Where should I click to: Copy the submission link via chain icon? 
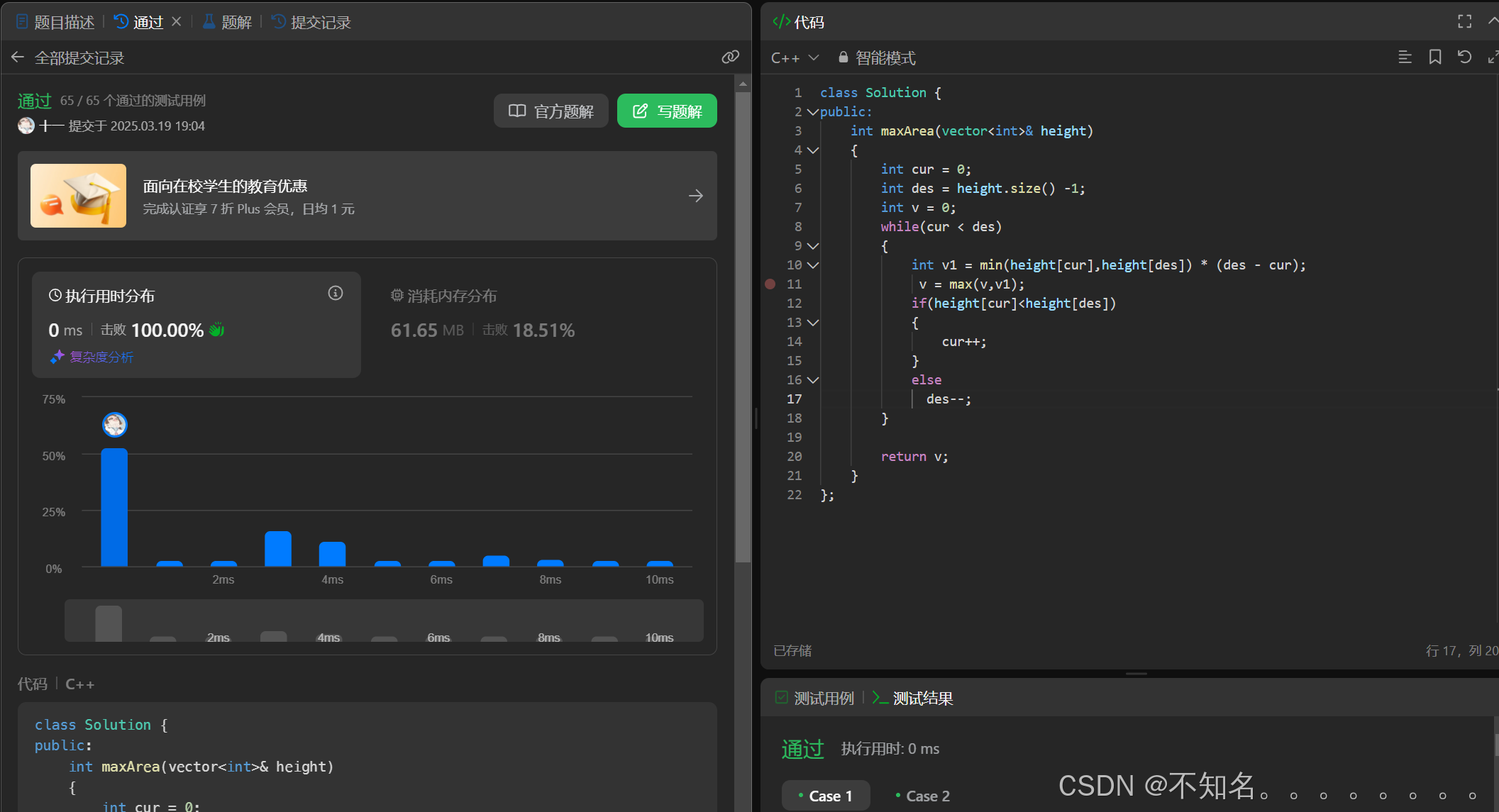click(x=730, y=57)
